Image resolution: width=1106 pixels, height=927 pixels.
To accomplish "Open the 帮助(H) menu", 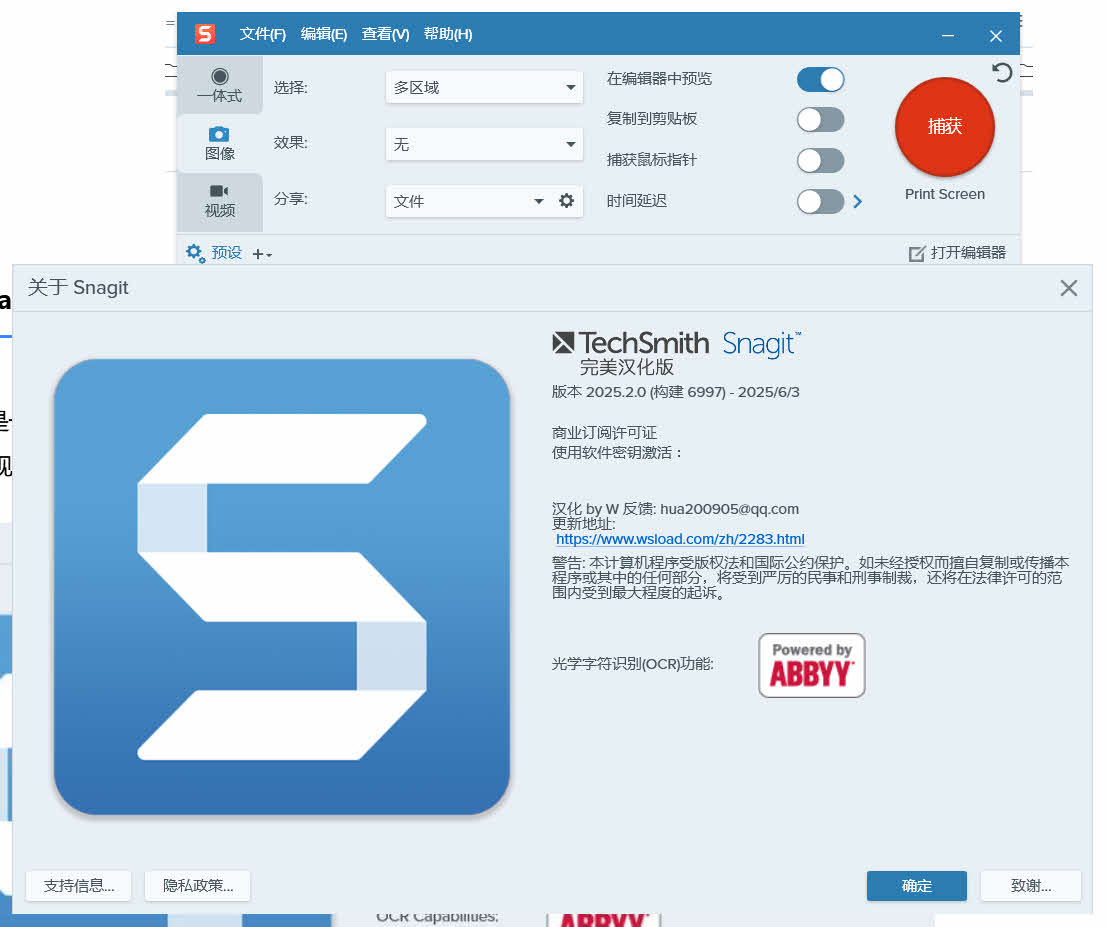I will coord(448,34).
